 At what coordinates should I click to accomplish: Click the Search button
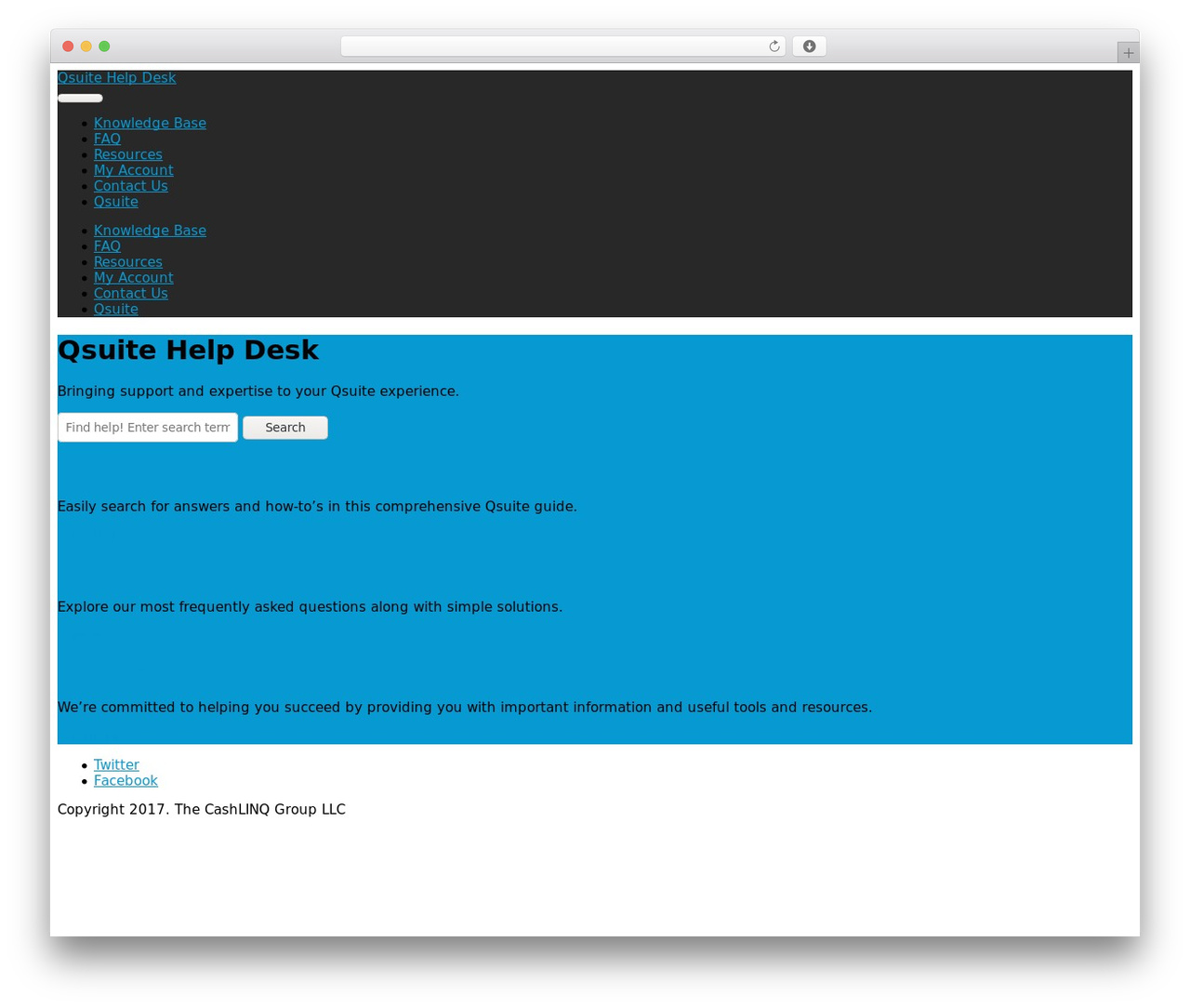tap(285, 428)
